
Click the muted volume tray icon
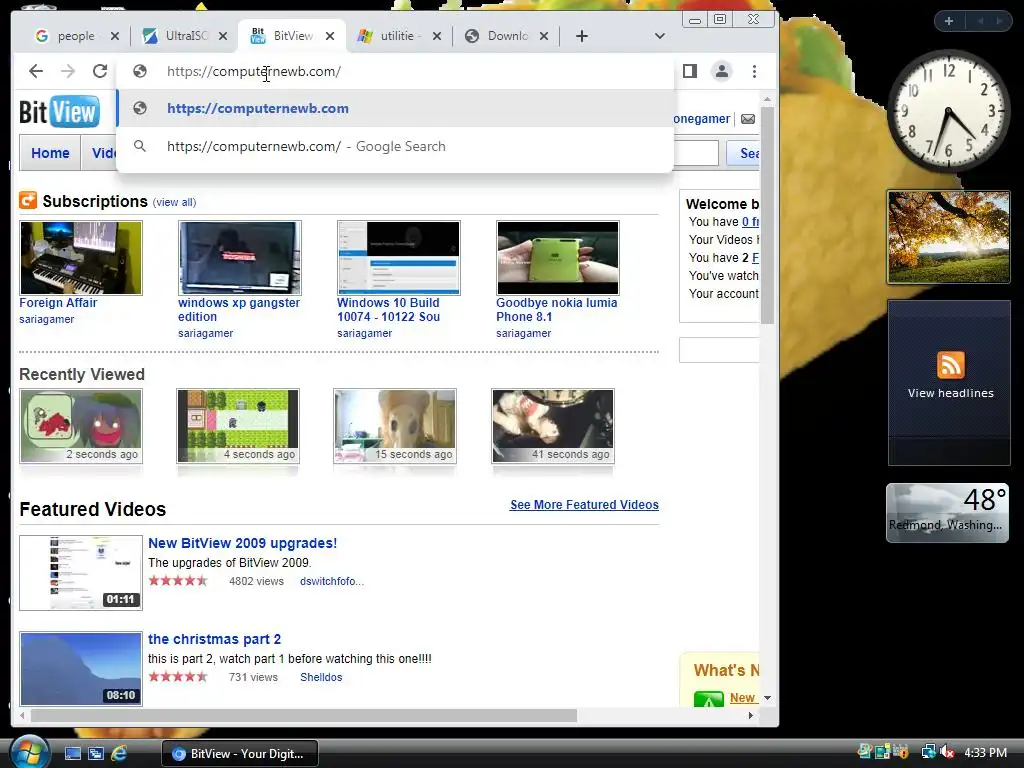(948, 753)
